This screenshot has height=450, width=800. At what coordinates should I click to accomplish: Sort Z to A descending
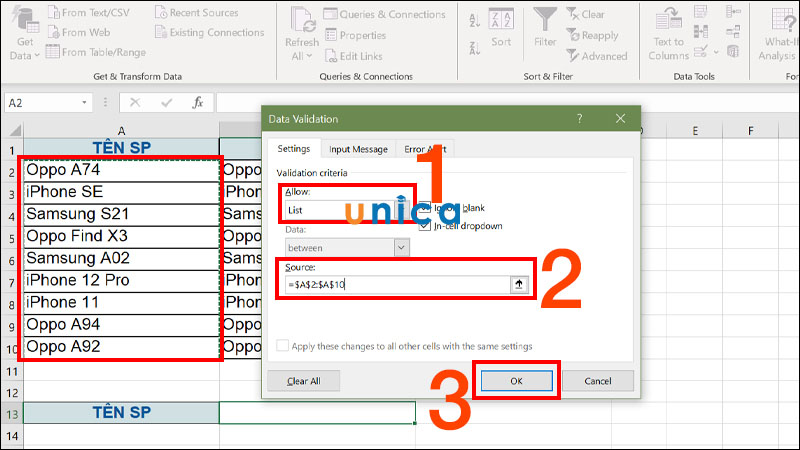[474, 48]
